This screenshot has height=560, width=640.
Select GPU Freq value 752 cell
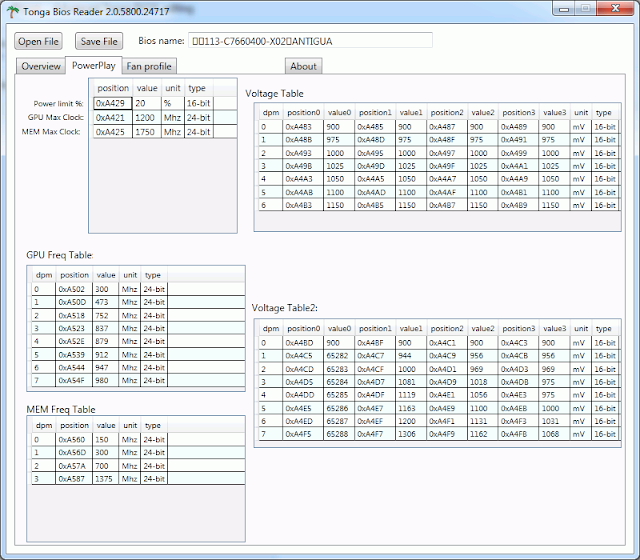coord(105,316)
